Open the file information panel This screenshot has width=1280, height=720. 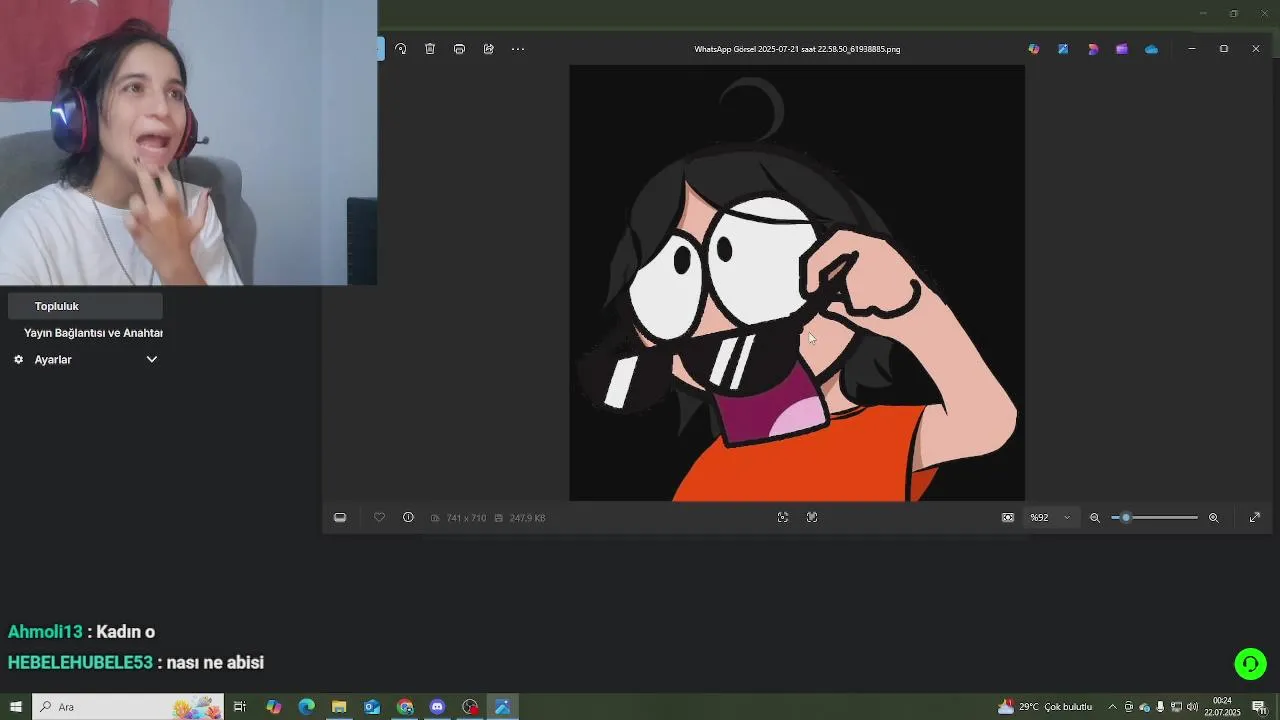click(408, 517)
